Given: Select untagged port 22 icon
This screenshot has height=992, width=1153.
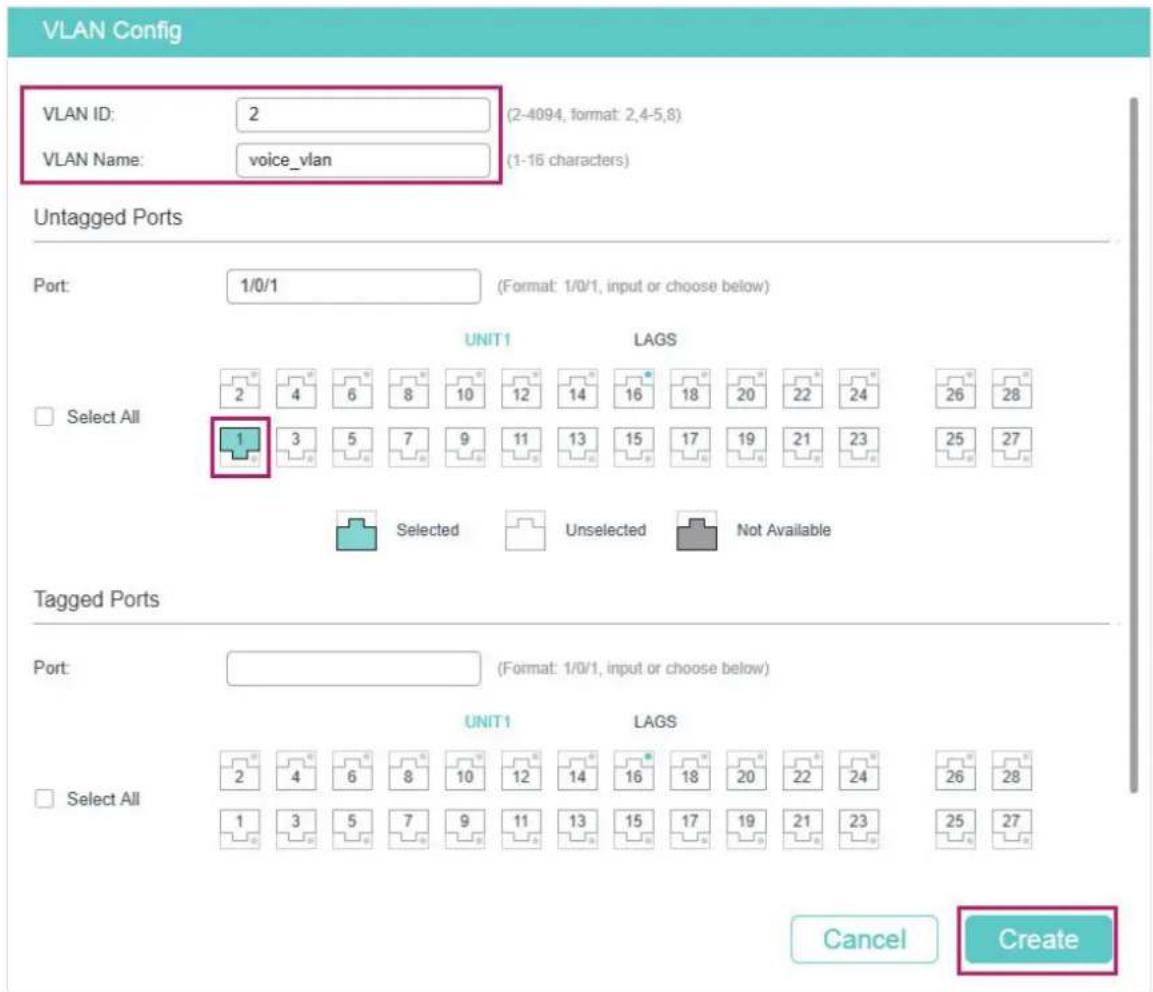Looking at the screenshot, I should point(802,388).
